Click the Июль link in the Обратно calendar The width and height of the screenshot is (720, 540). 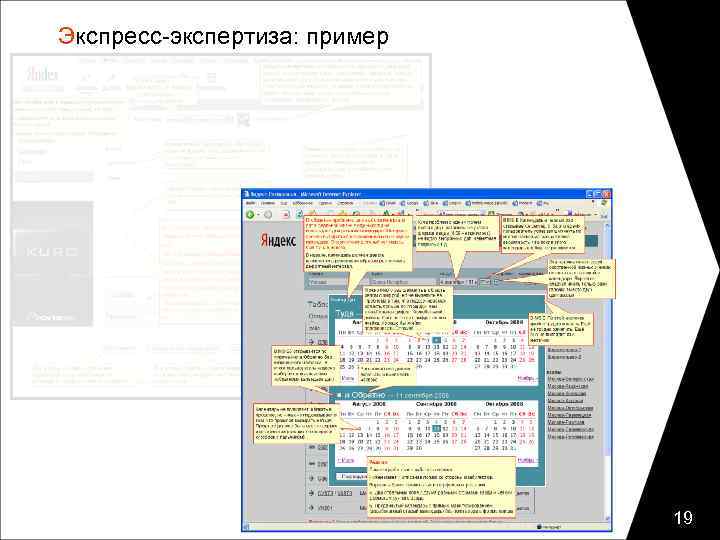[346, 460]
